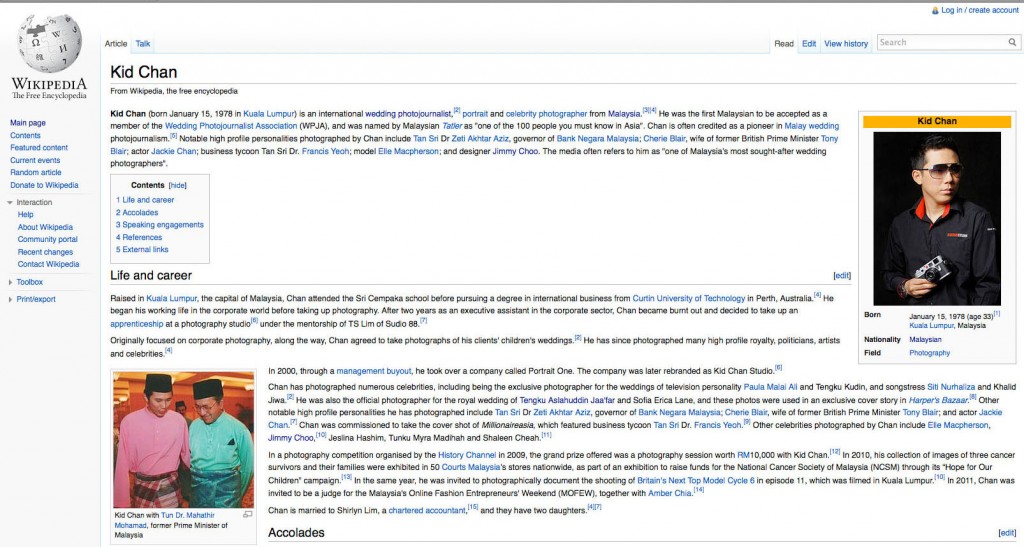Open celebrity photographer link
The image size is (1024, 547).
tap(547, 114)
